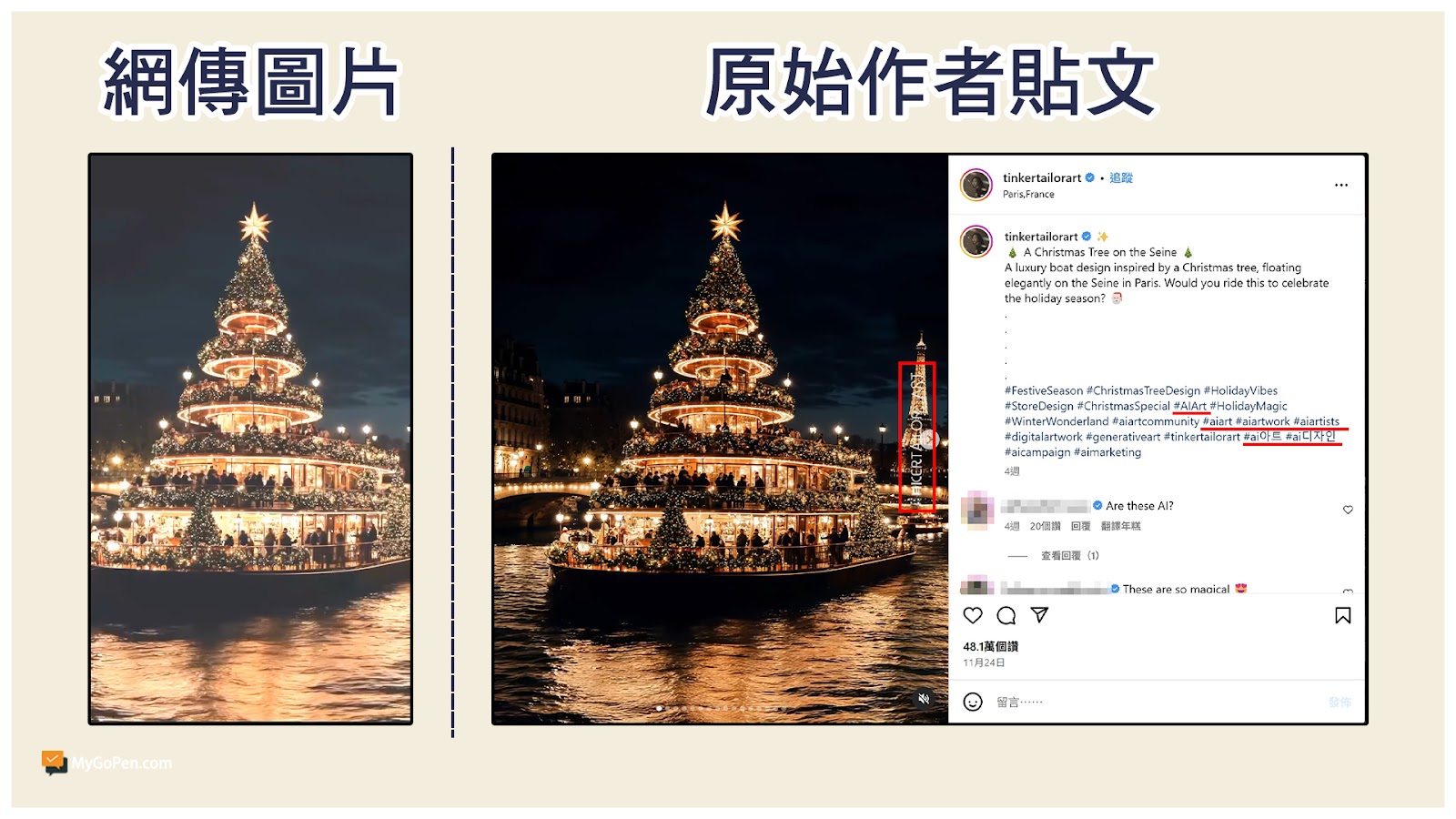Go to next carousel slide arrow
Viewport: 1456px width, 819px height.
pos(927,440)
